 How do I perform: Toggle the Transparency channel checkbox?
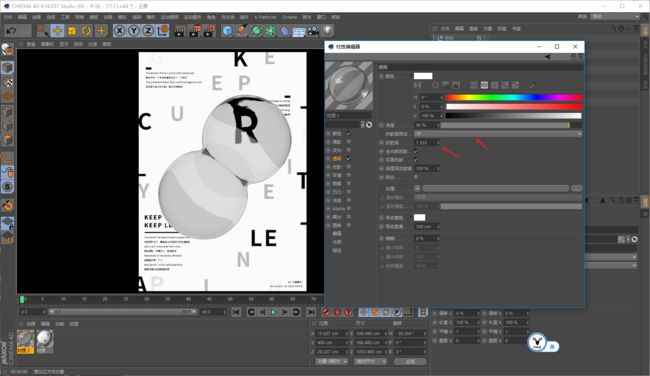(349, 158)
